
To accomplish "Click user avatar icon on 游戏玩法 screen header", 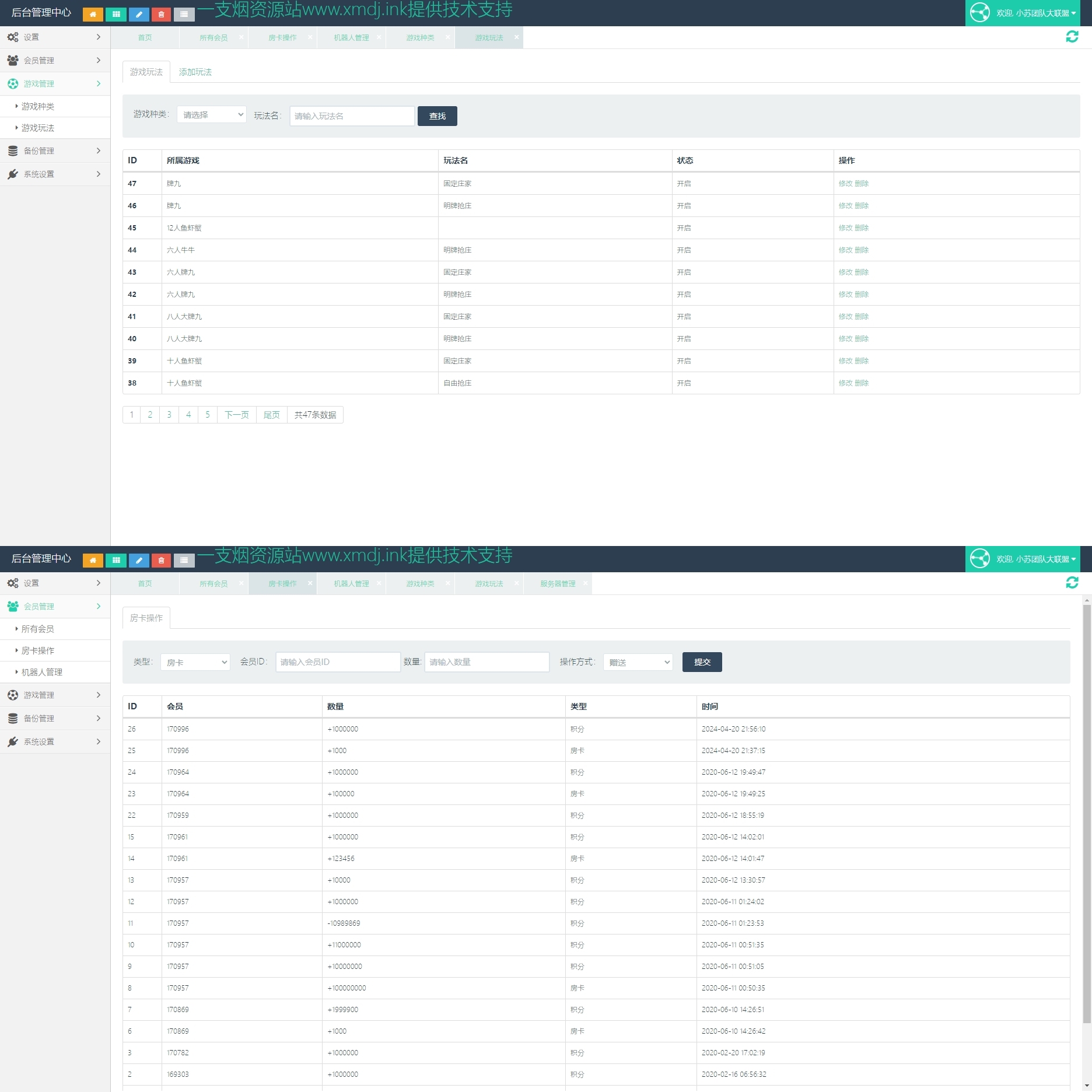I will coord(980,12).
